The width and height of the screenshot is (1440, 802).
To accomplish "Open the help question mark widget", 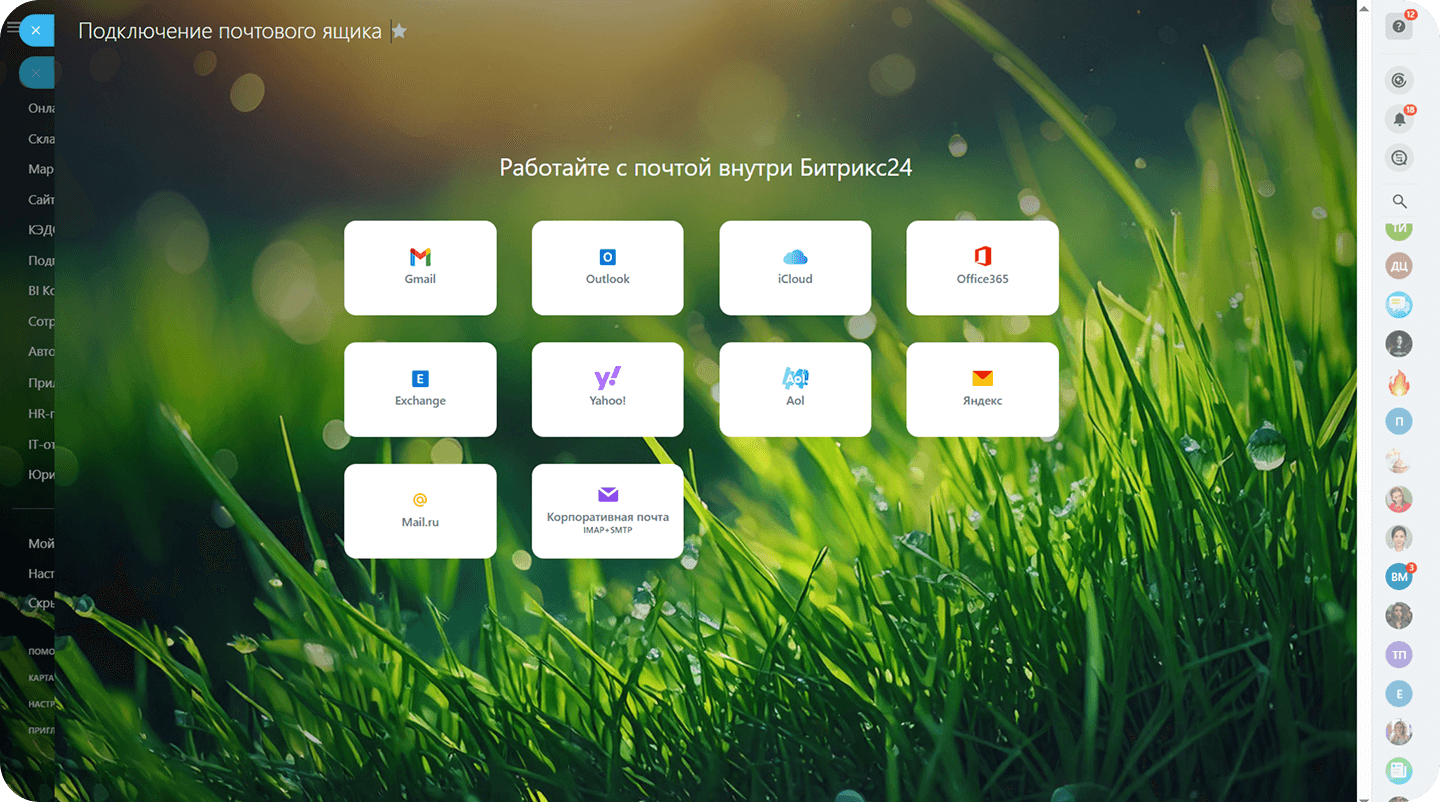I will click(1399, 27).
